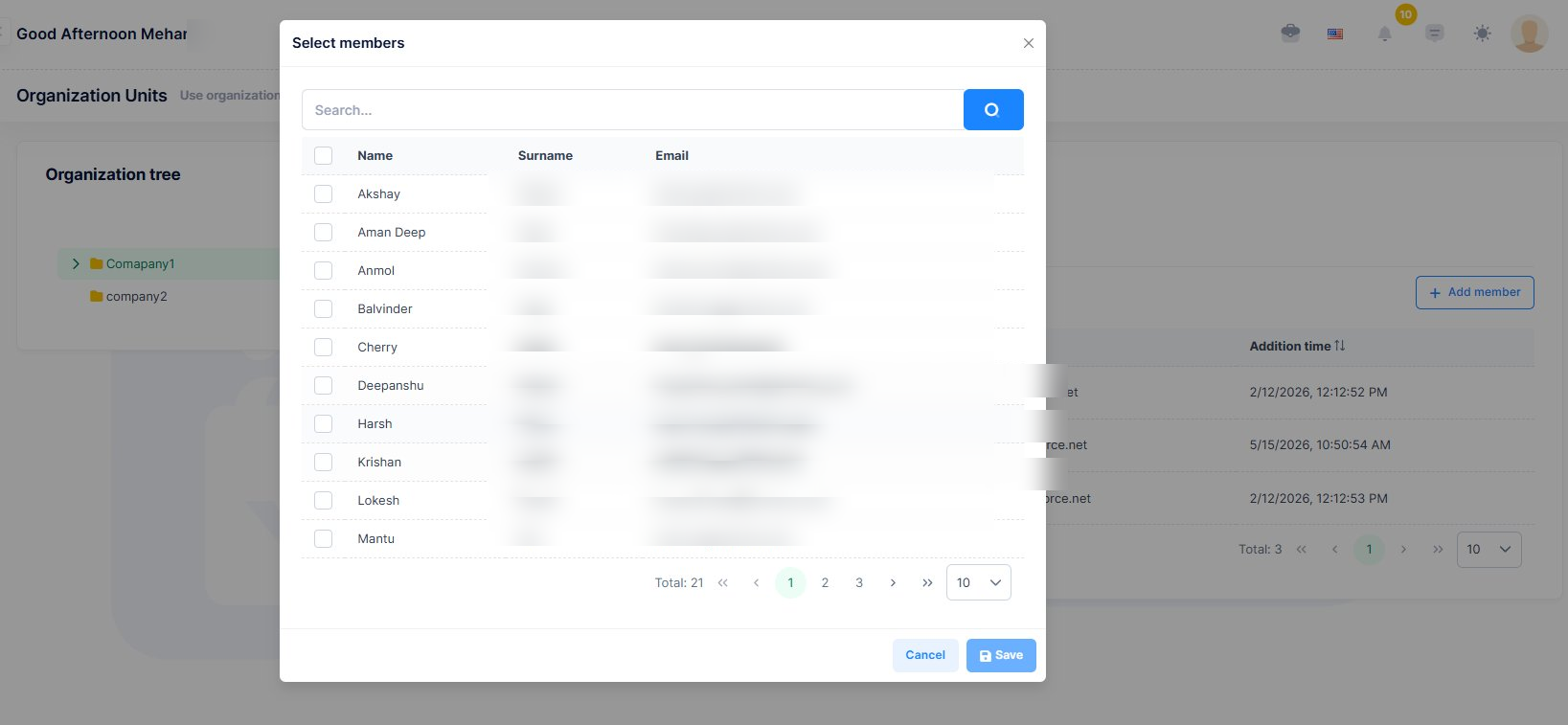Viewport: 1568px width, 725px height.
Task: Check the box for Krishan
Action: (x=324, y=462)
